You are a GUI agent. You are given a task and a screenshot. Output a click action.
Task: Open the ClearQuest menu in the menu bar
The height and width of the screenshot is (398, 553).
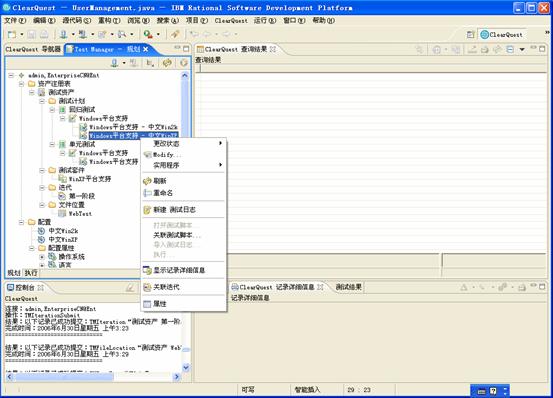(231, 21)
